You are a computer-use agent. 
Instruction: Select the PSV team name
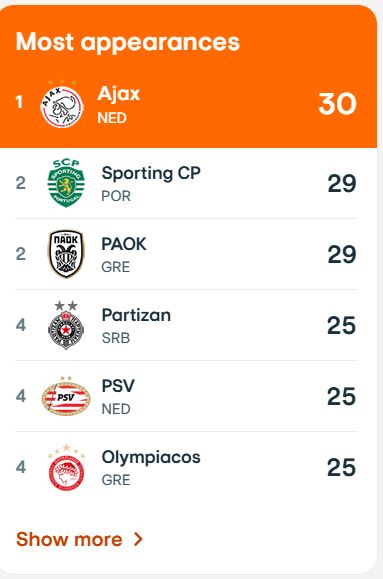pos(118,386)
